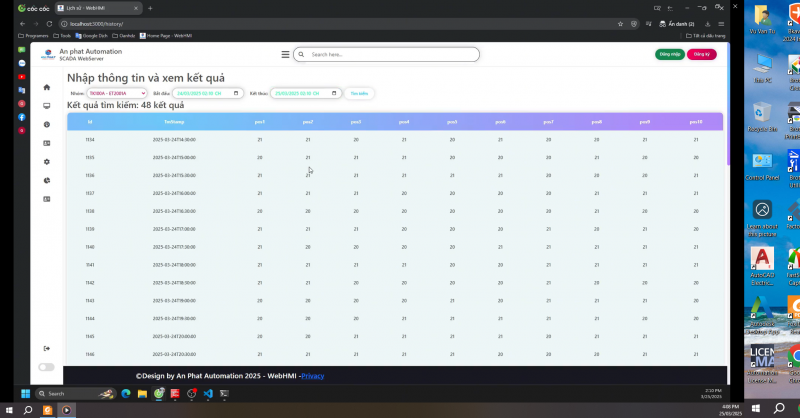800x418 pixels.
Task: Open the This PC desktop icon
Action: click(762, 68)
